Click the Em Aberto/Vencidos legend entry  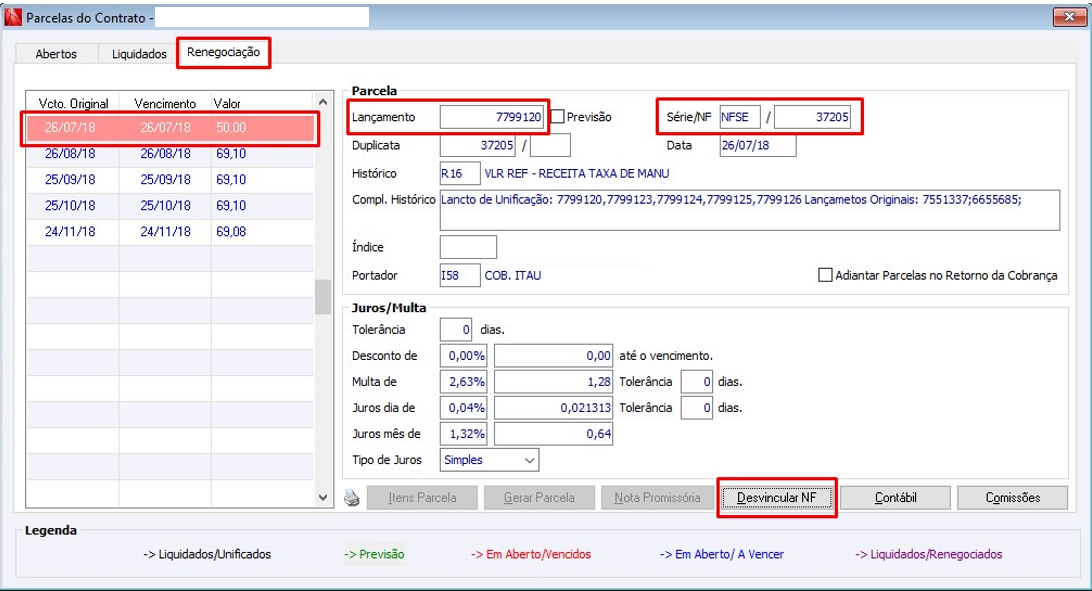coord(531,554)
